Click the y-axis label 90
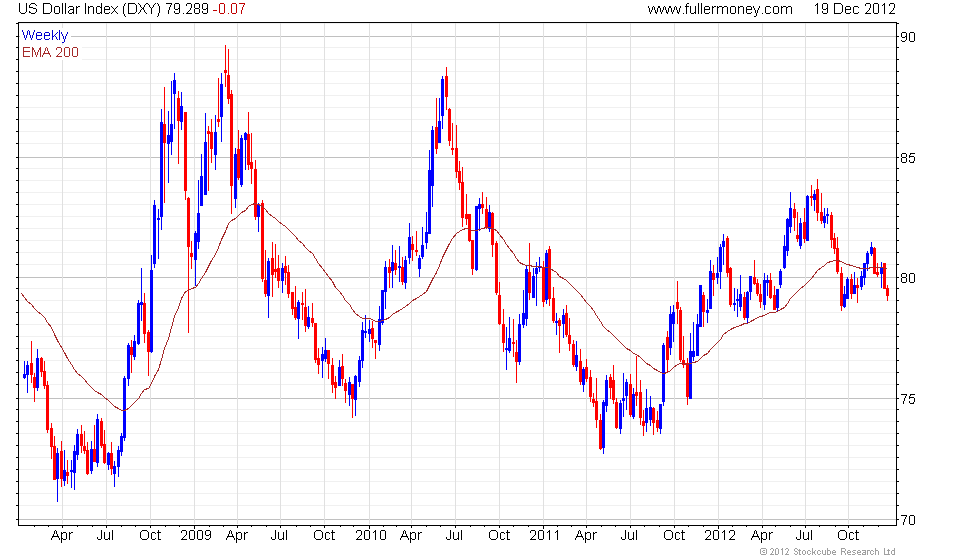This screenshot has height=560, width=980. [x=908, y=37]
